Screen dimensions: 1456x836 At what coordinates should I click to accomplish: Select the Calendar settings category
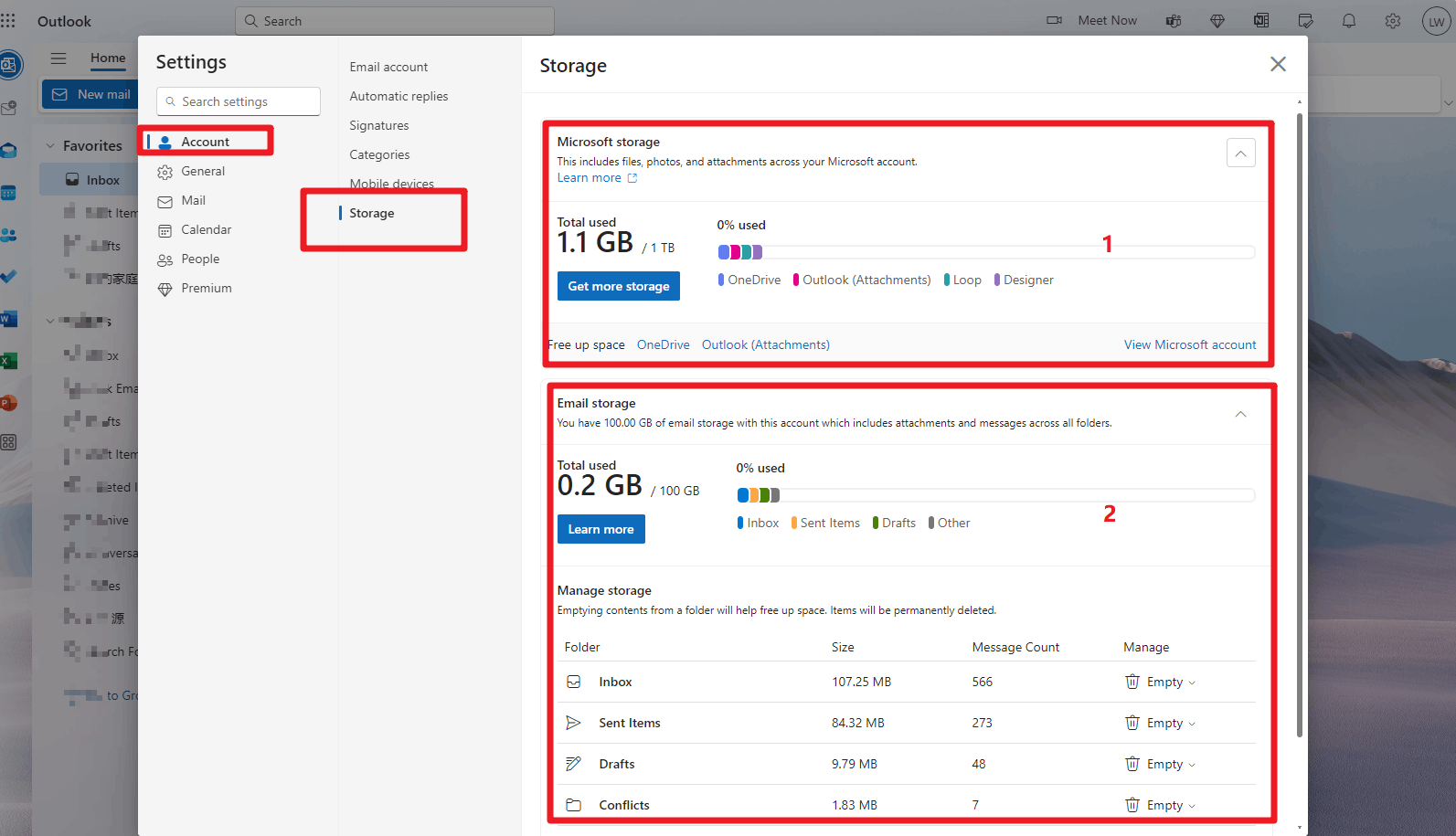pyautogui.click(x=207, y=229)
